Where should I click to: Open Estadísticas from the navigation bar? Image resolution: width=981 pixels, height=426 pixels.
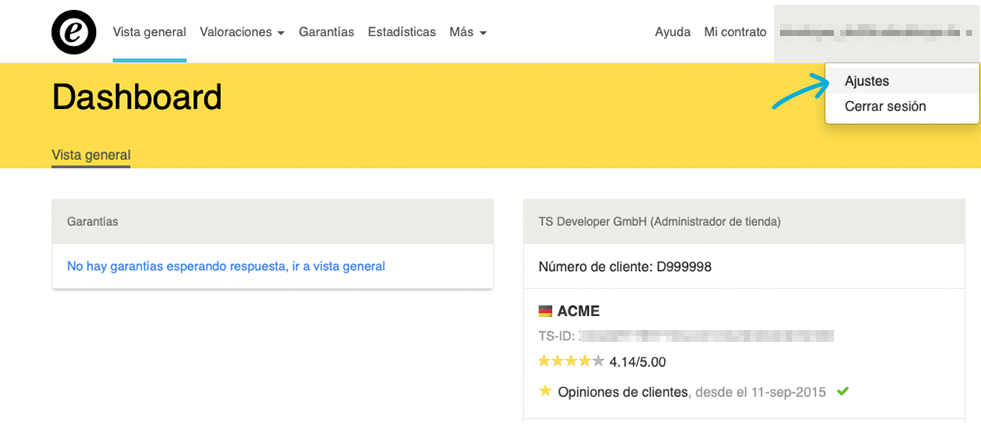[401, 32]
